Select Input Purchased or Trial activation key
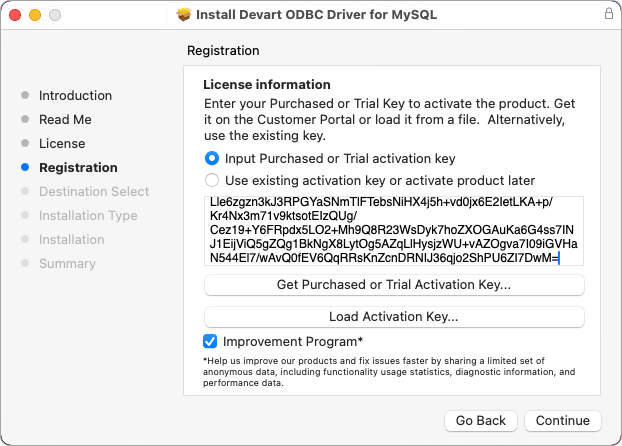 tap(212, 158)
